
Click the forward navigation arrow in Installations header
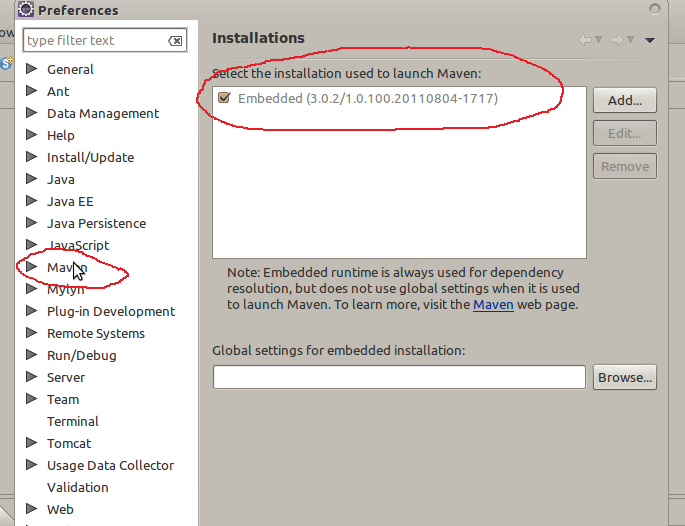(x=616, y=40)
